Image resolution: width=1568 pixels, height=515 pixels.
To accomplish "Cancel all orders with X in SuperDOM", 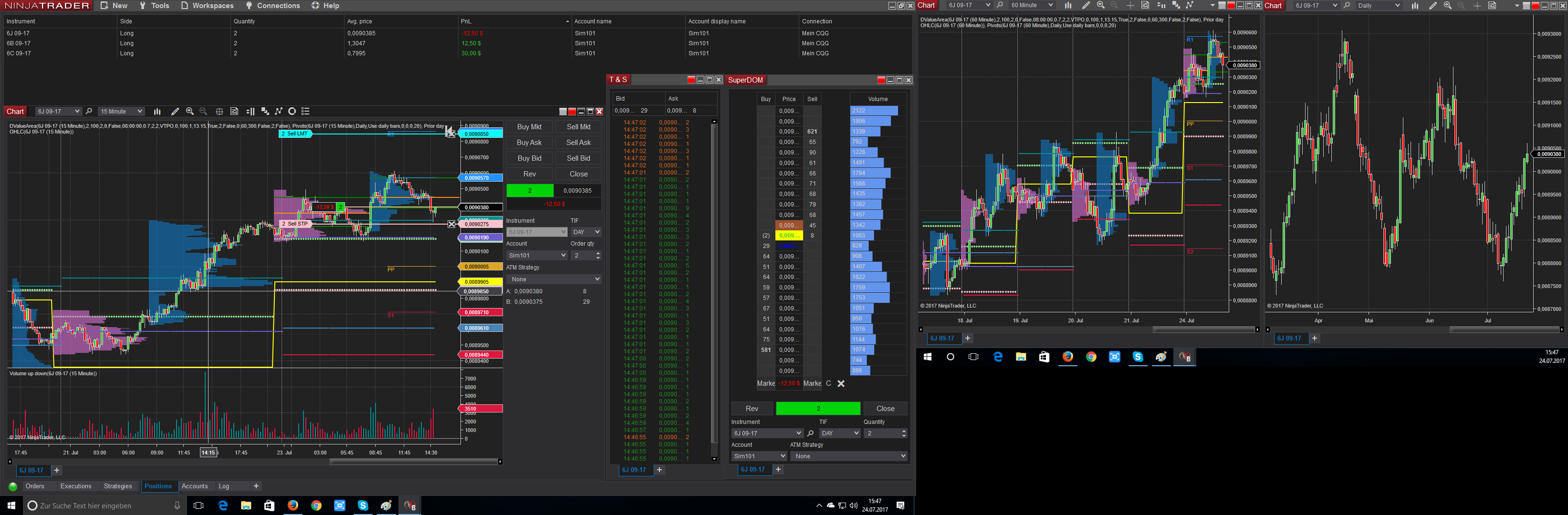I will pyautogui.click(x=841, y=384).
